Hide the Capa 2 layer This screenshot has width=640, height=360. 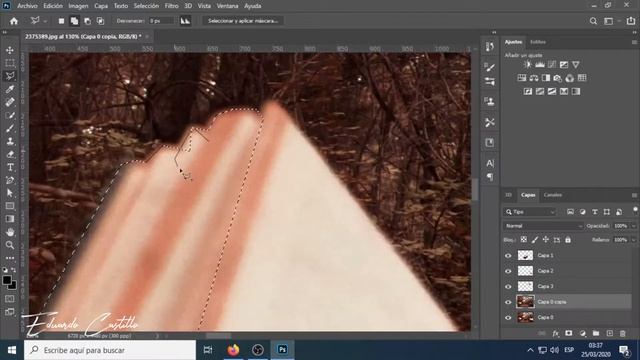click(508, 271)
